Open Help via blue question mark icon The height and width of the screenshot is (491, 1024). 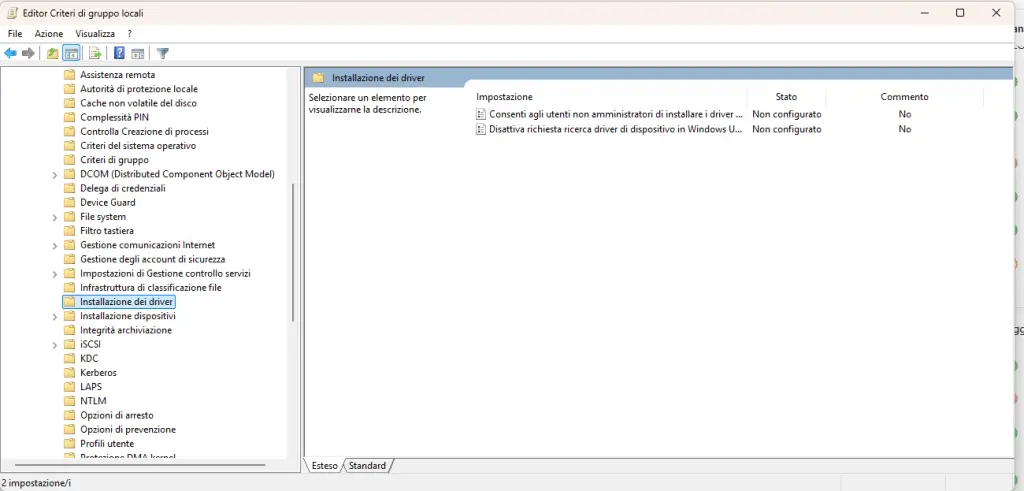pyautogui.click(x=120, y=54)
